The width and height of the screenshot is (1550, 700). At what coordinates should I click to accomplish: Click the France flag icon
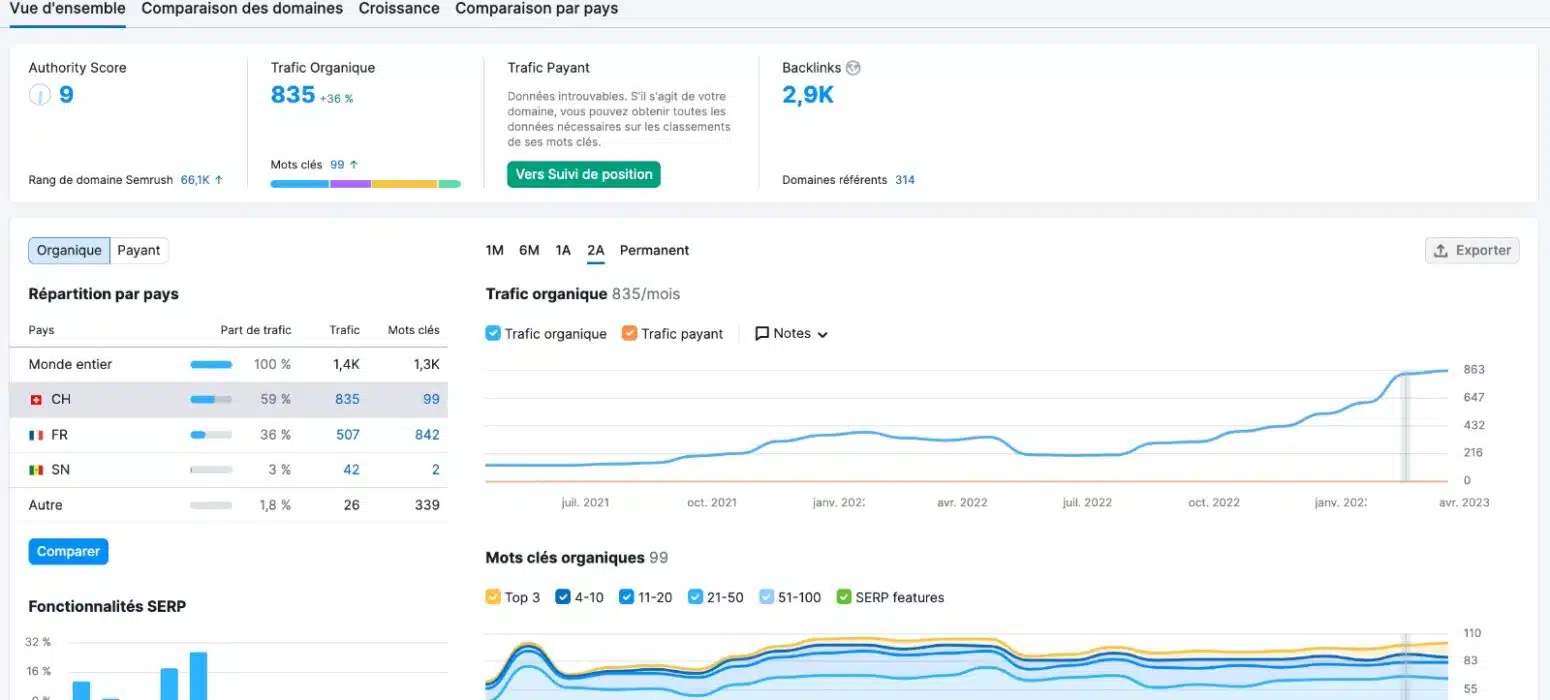[36, 435]
